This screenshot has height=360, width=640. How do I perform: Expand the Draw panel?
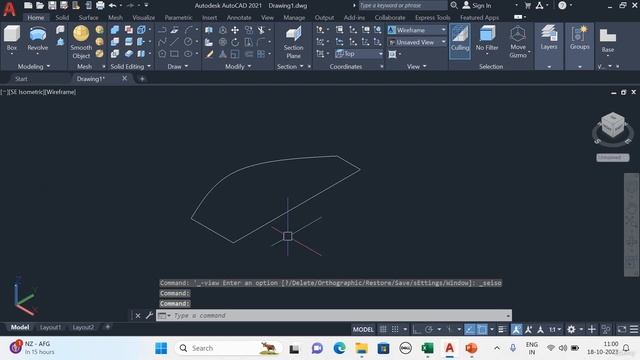(178, 66)
